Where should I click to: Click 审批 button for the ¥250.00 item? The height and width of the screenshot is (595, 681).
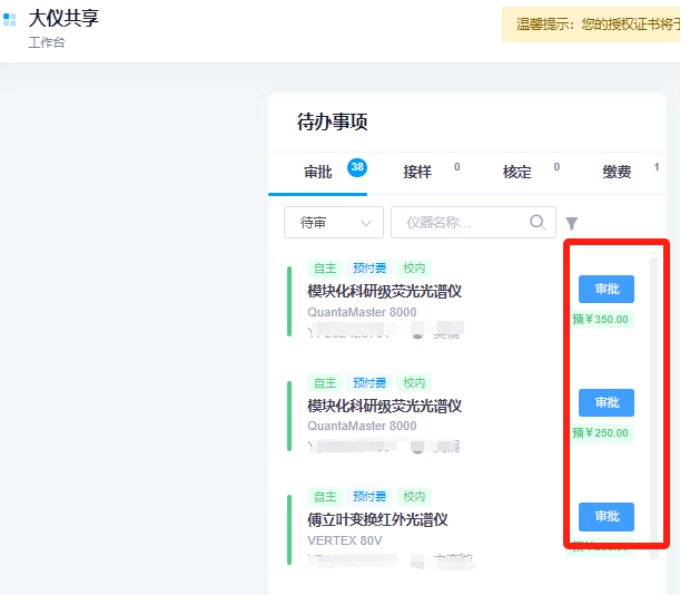606,402
